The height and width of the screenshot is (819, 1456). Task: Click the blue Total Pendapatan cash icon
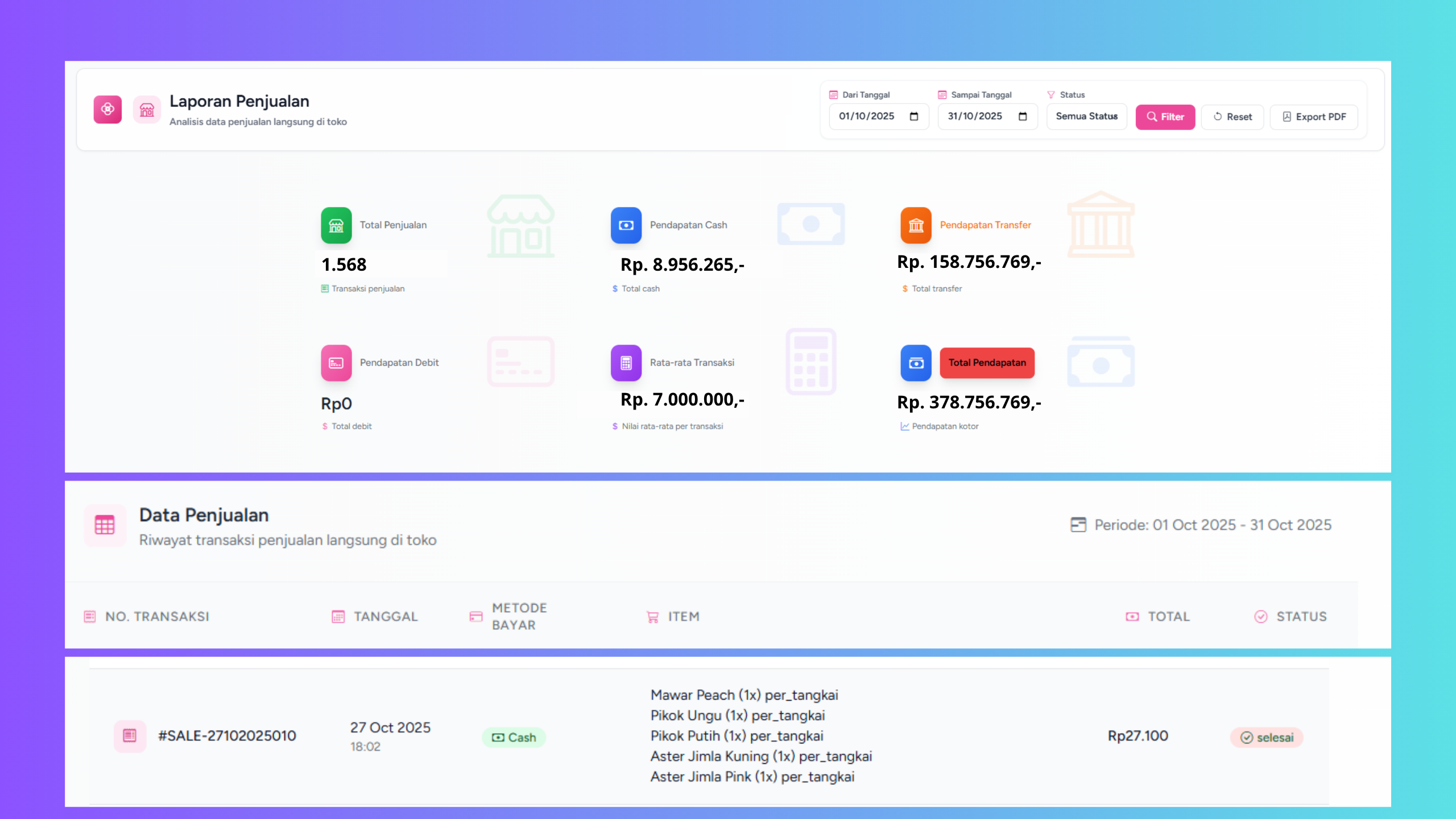[x=916, y=363]
